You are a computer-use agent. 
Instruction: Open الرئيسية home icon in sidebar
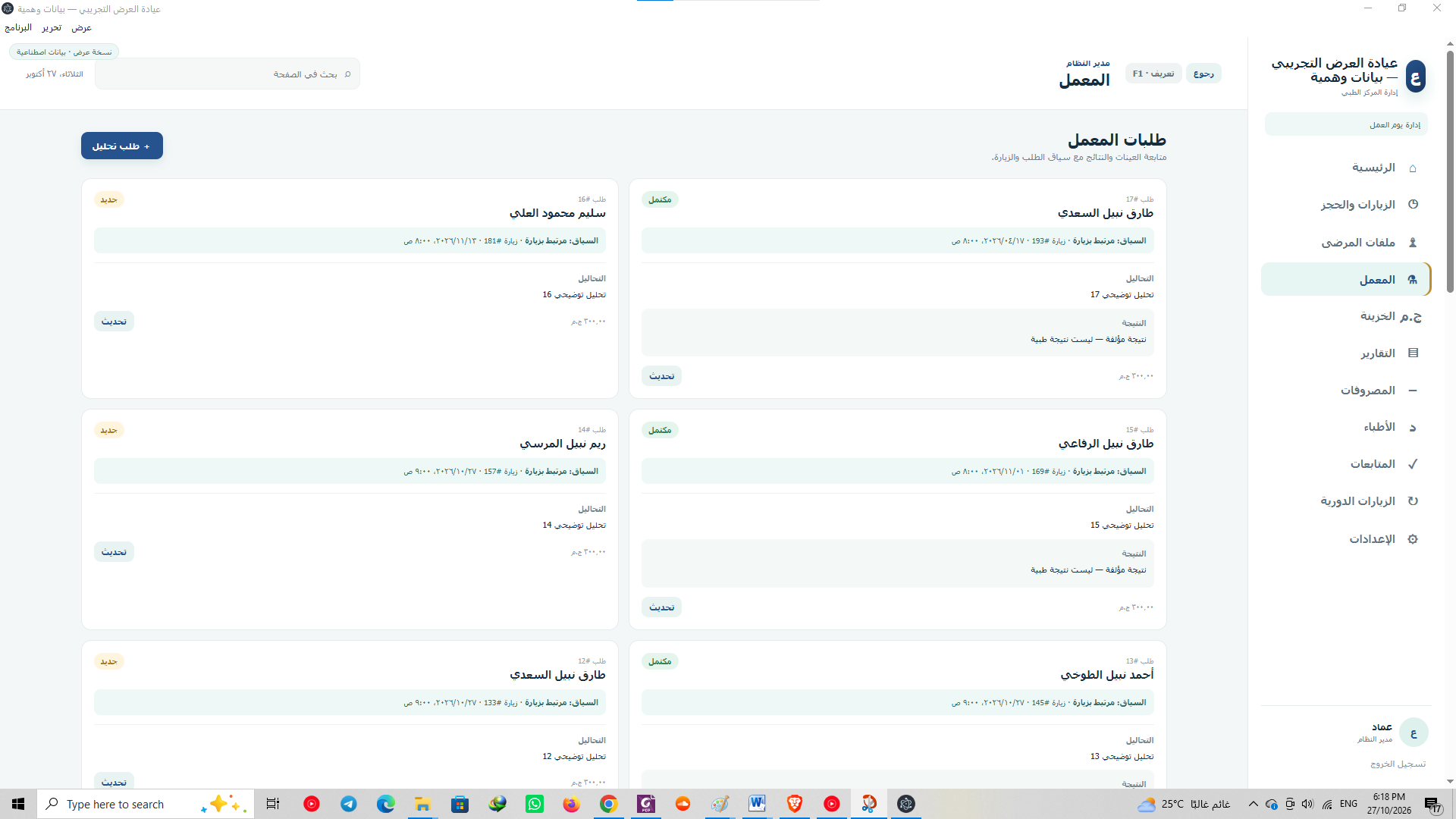click(1412, 168)
